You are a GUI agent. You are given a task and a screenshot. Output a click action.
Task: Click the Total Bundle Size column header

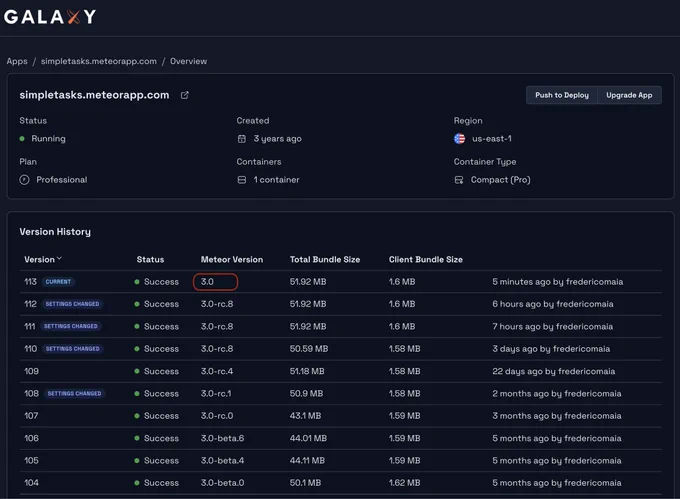(325, 259)
